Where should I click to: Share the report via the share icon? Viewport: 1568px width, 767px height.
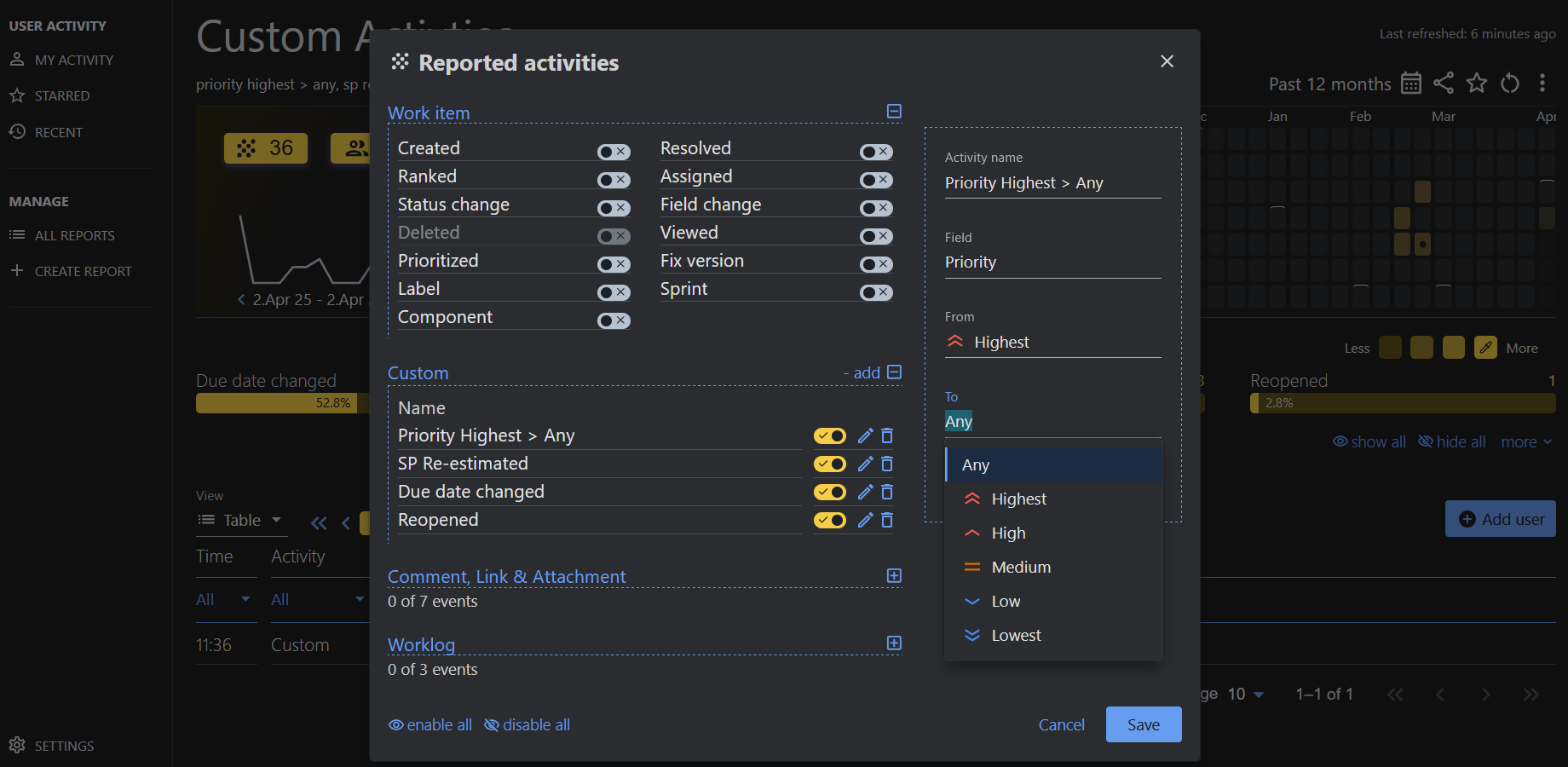click(x=1444, y=84)
